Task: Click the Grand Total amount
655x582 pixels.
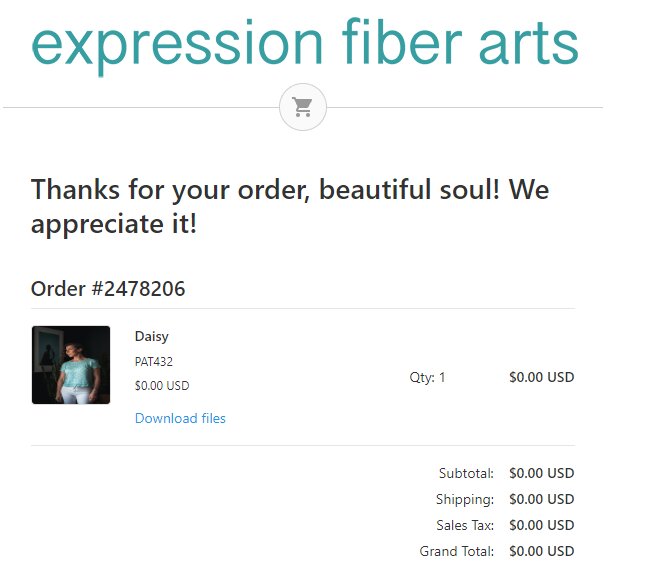Action: point(541,551)
